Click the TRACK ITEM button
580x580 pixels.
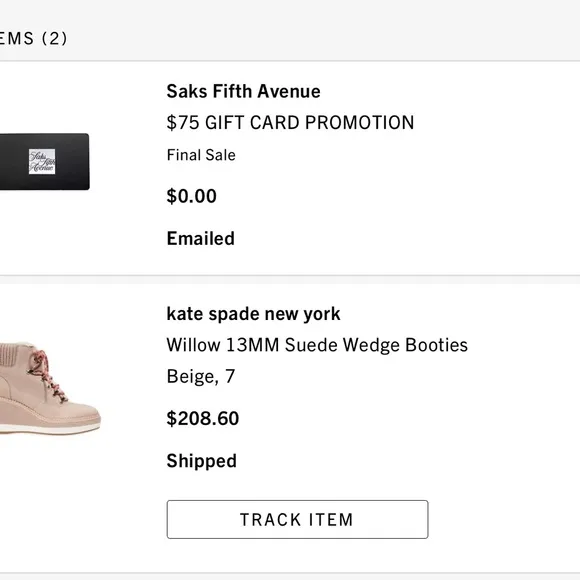(297, 519)
